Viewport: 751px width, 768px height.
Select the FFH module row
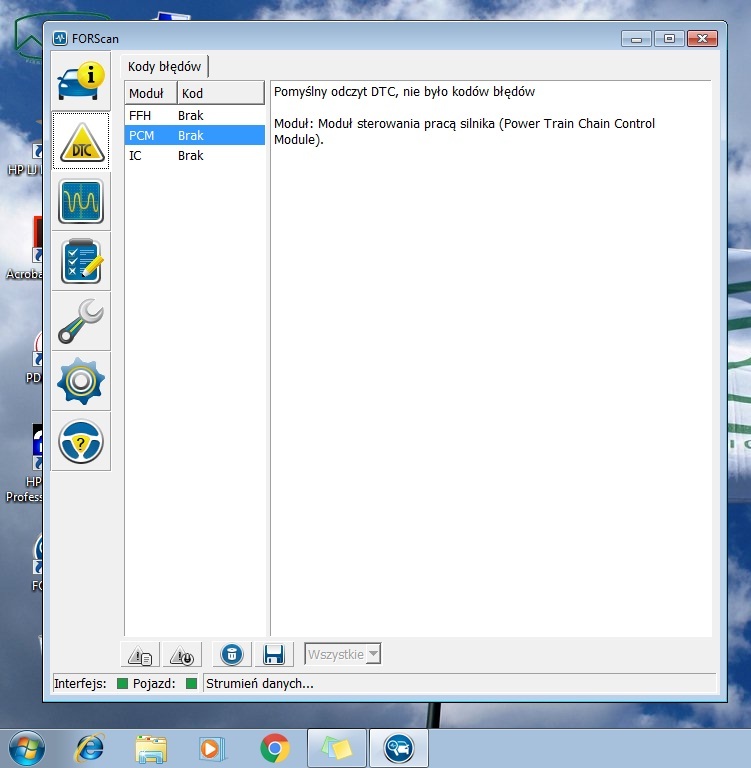tap(194, 115)
